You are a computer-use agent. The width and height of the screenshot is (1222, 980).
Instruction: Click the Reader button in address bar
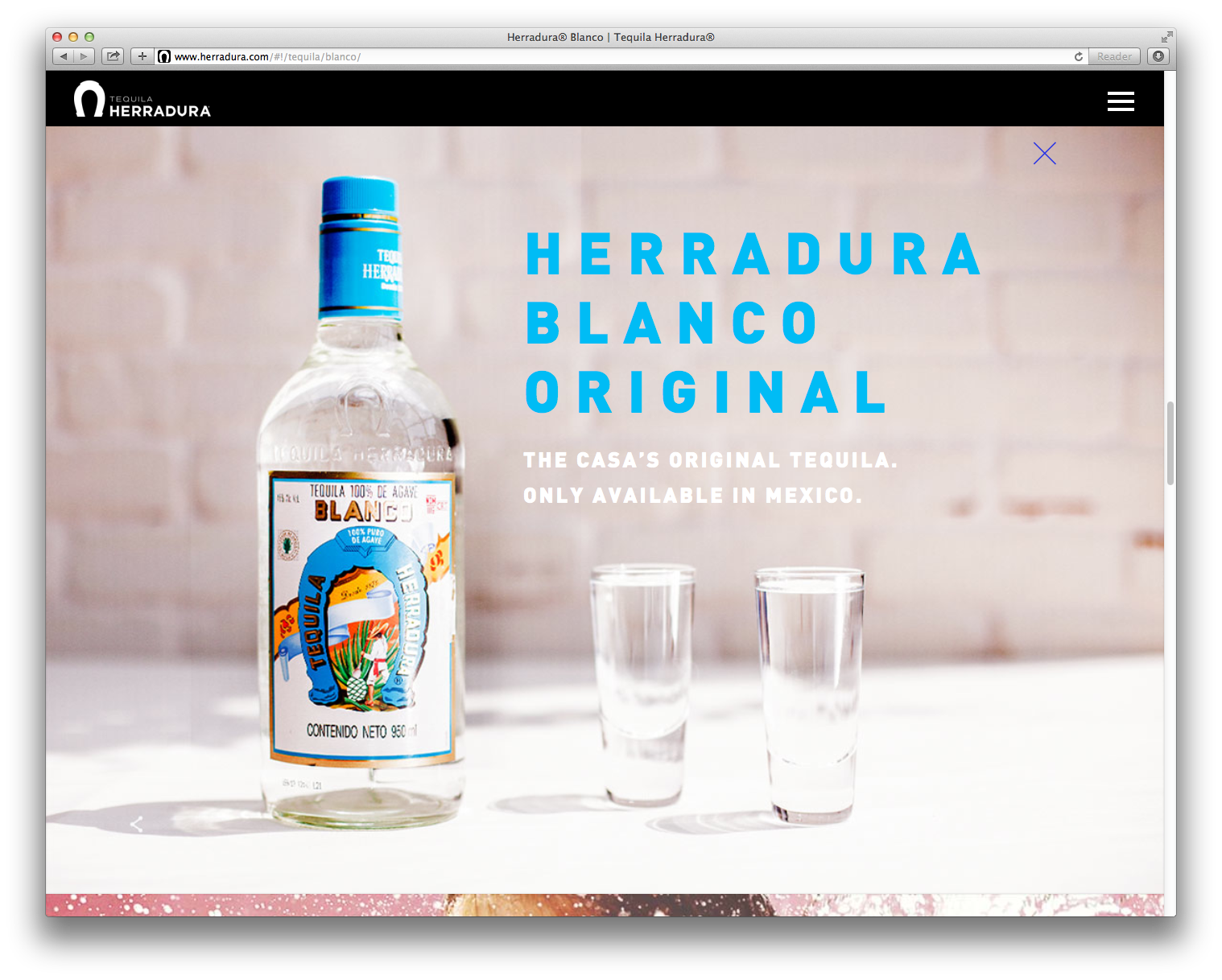click(x=1114, y=56)
